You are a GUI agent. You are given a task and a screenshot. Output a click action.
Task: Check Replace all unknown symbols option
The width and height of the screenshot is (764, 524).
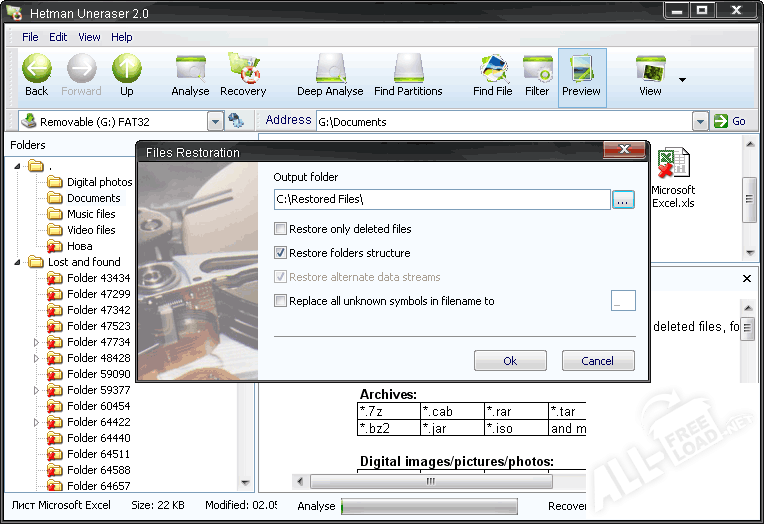[x=281, y=301]
